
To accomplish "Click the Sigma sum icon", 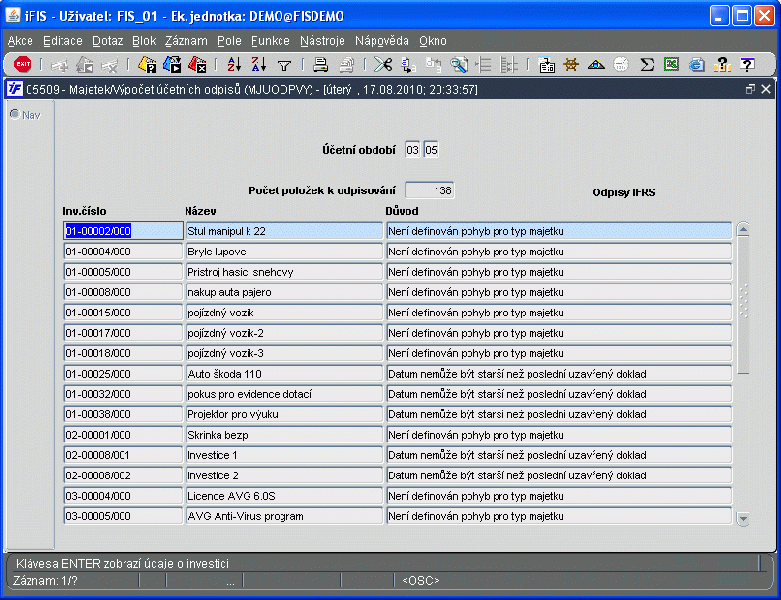I will pyautogui.click(x=647, y=65).
